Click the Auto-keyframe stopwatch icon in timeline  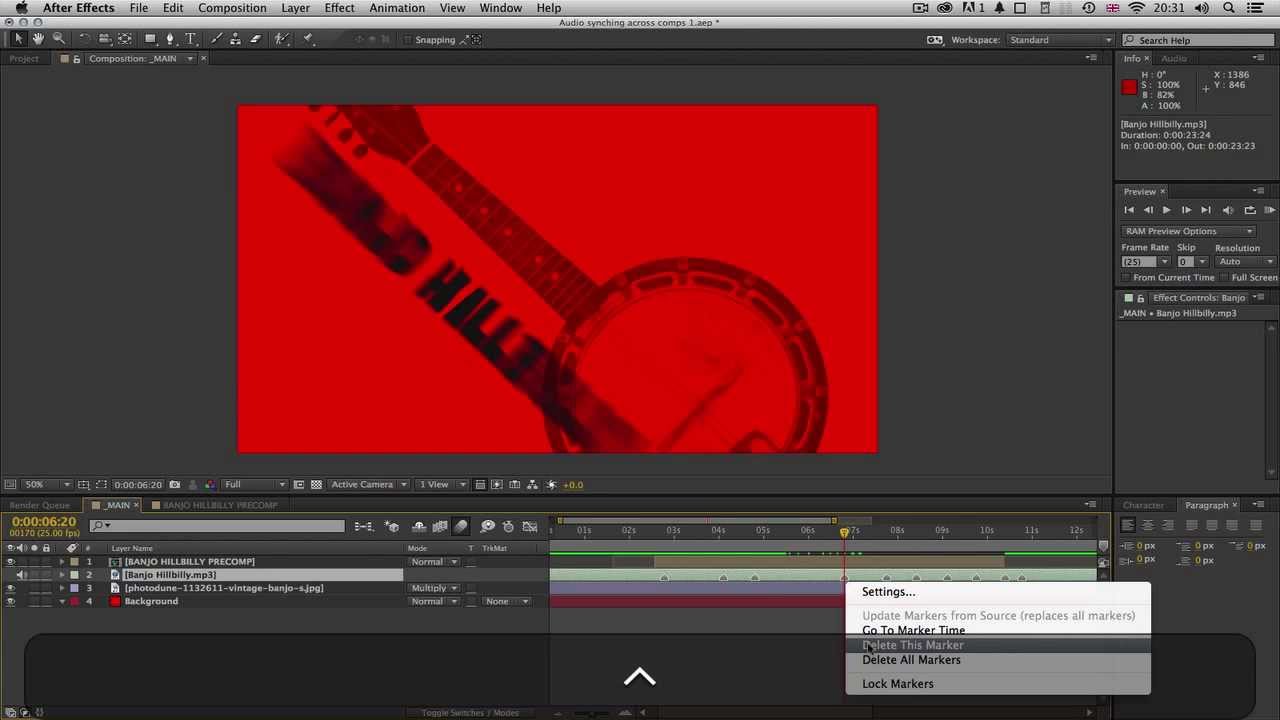click(509, 526)
